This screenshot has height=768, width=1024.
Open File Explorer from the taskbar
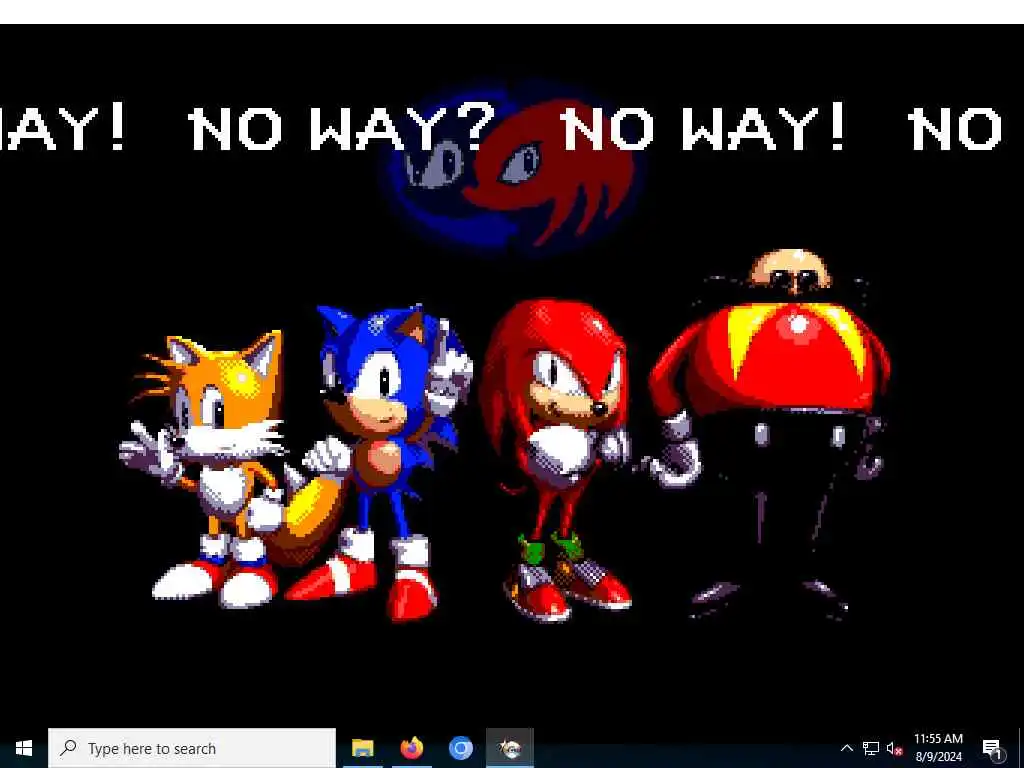[362, 748]
